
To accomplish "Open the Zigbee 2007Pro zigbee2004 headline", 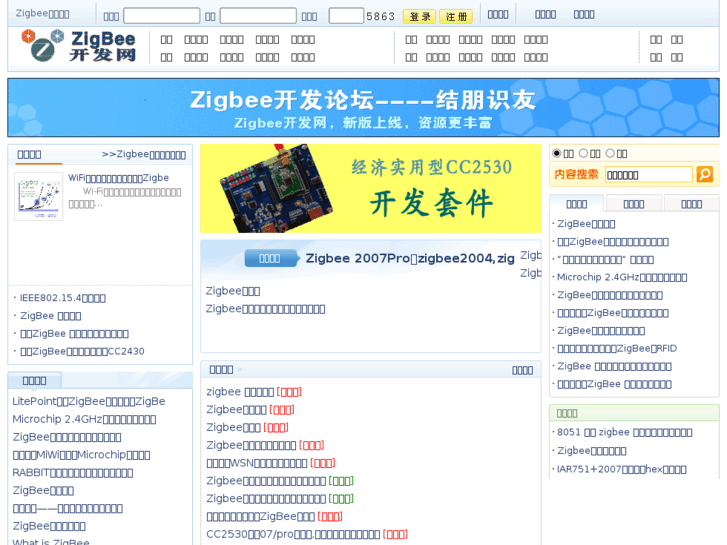I will (x=410, y=258).
